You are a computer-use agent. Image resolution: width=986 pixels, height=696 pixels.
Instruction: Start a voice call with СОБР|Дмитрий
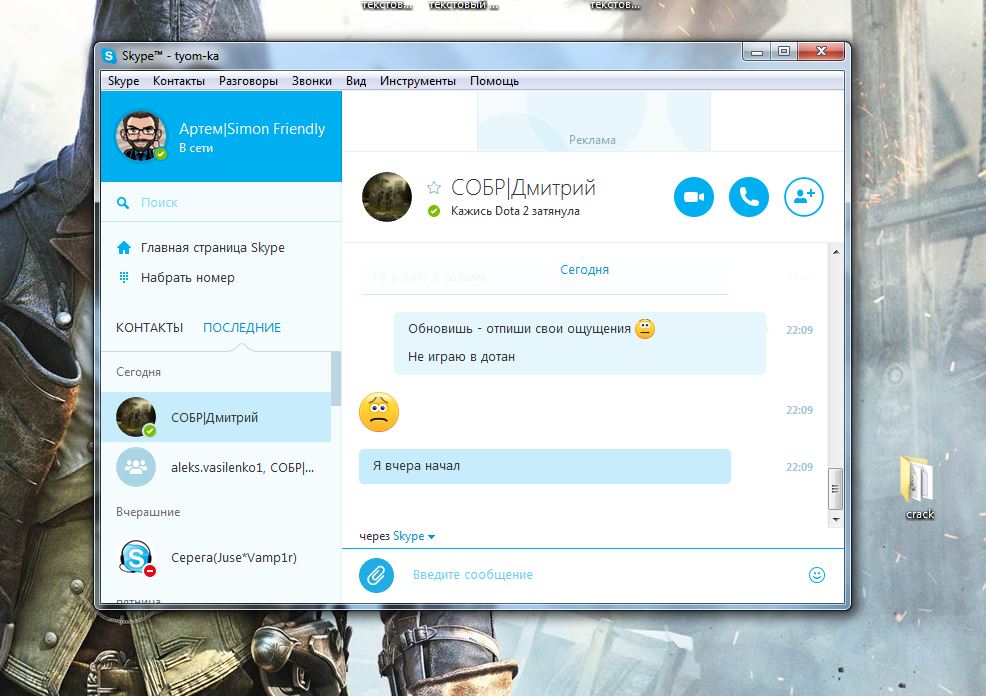(748, 197)
